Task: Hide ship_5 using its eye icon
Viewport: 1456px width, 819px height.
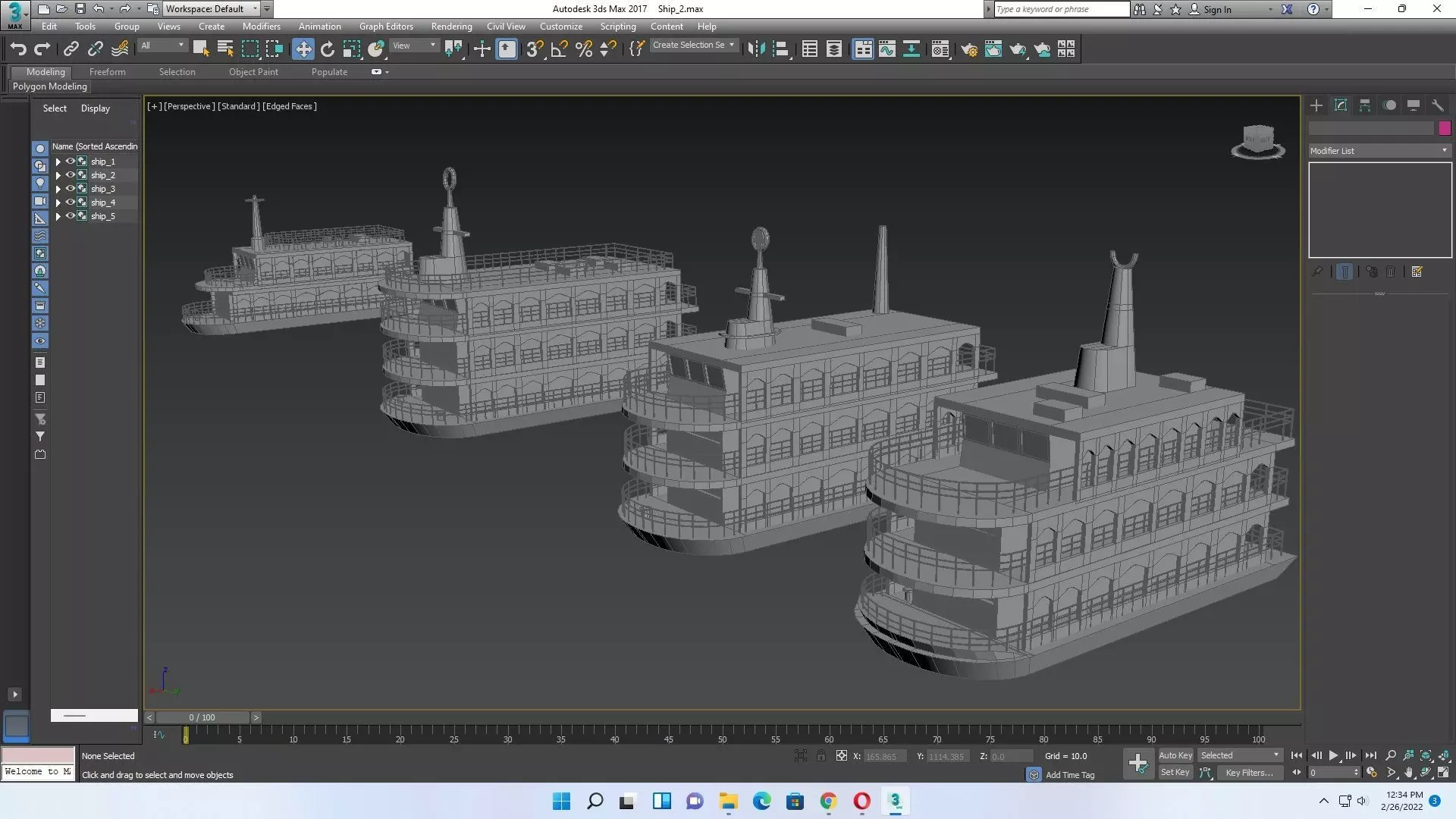Action: pyautogui.click(x=70, y=216)
